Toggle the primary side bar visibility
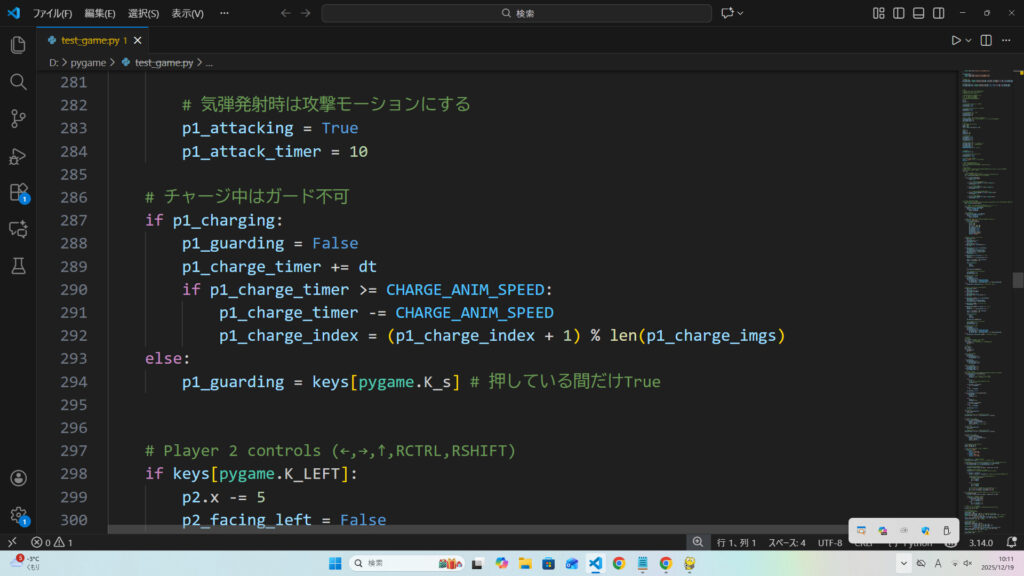The width and height of the screenshot is (1024, 576). point(899,13)
